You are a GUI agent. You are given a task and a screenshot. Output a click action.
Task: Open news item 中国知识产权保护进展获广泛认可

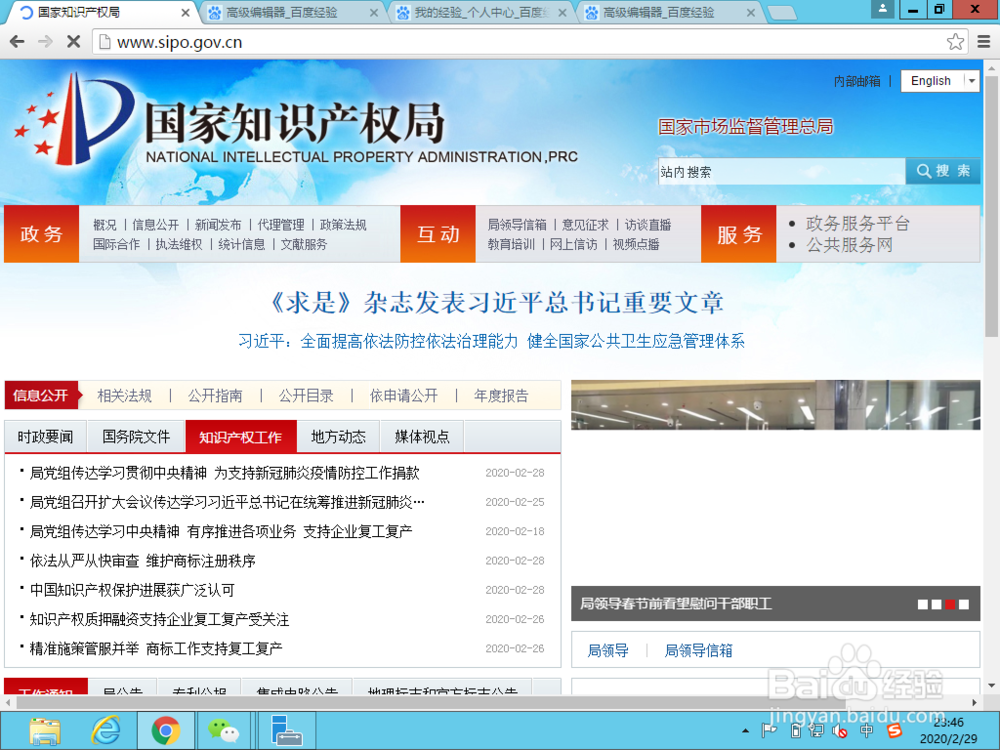tap(133, 591)
